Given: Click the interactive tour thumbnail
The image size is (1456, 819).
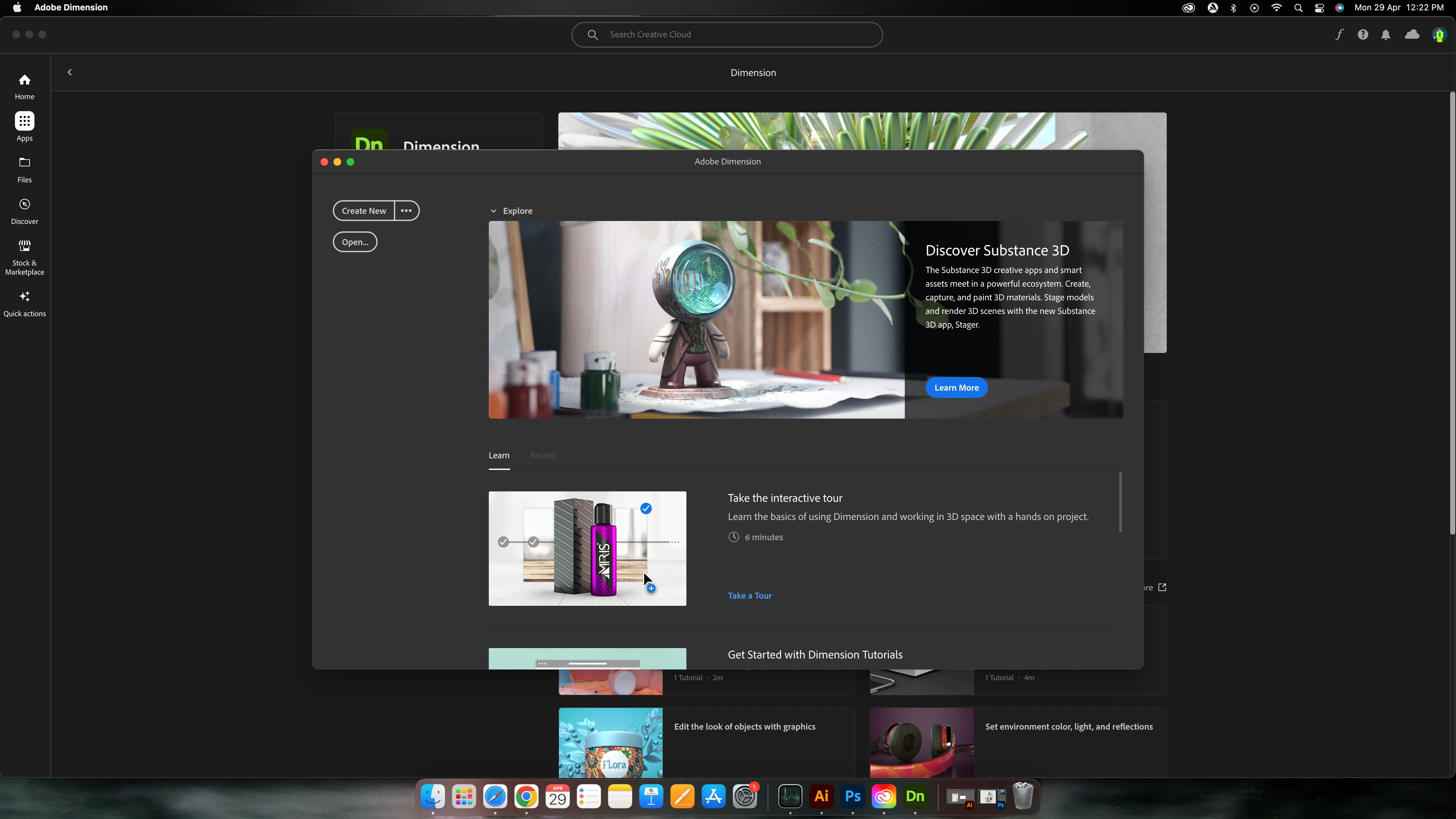Looking at the screenshot, I should pos(587,548).
